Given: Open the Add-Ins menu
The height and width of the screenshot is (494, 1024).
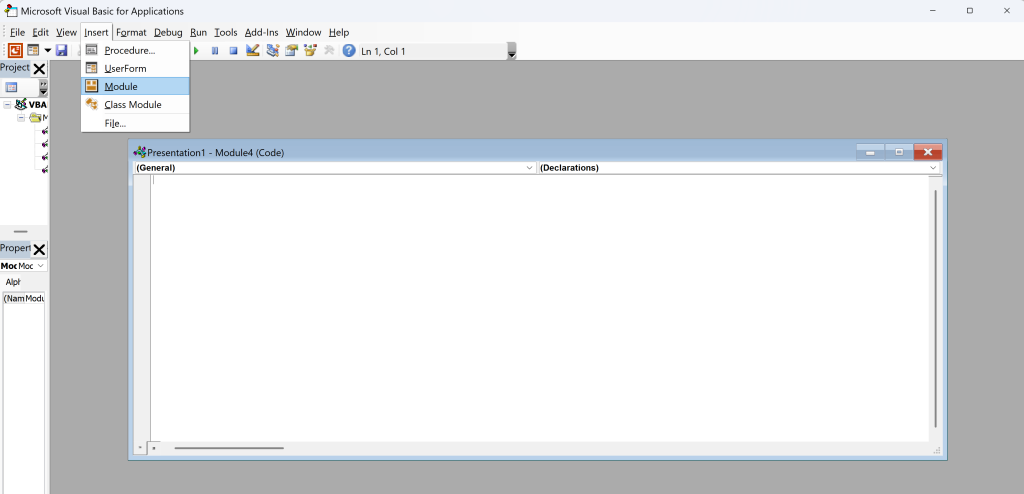Looking at the screenshot, I should pyautogui.click(x=262, y=32).
